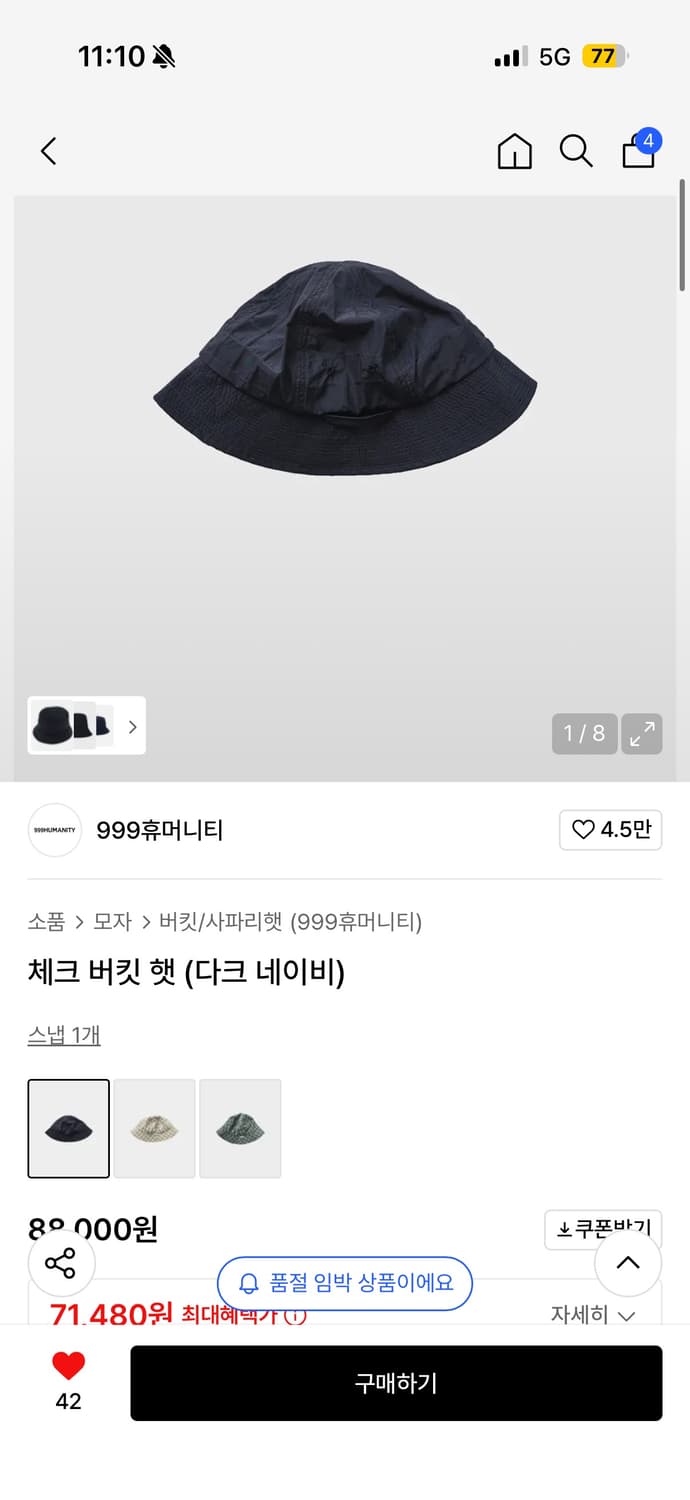Screen dimensions: 690x1500
Task: Expand the product image to fullscreen
Action: pos(642,734)
